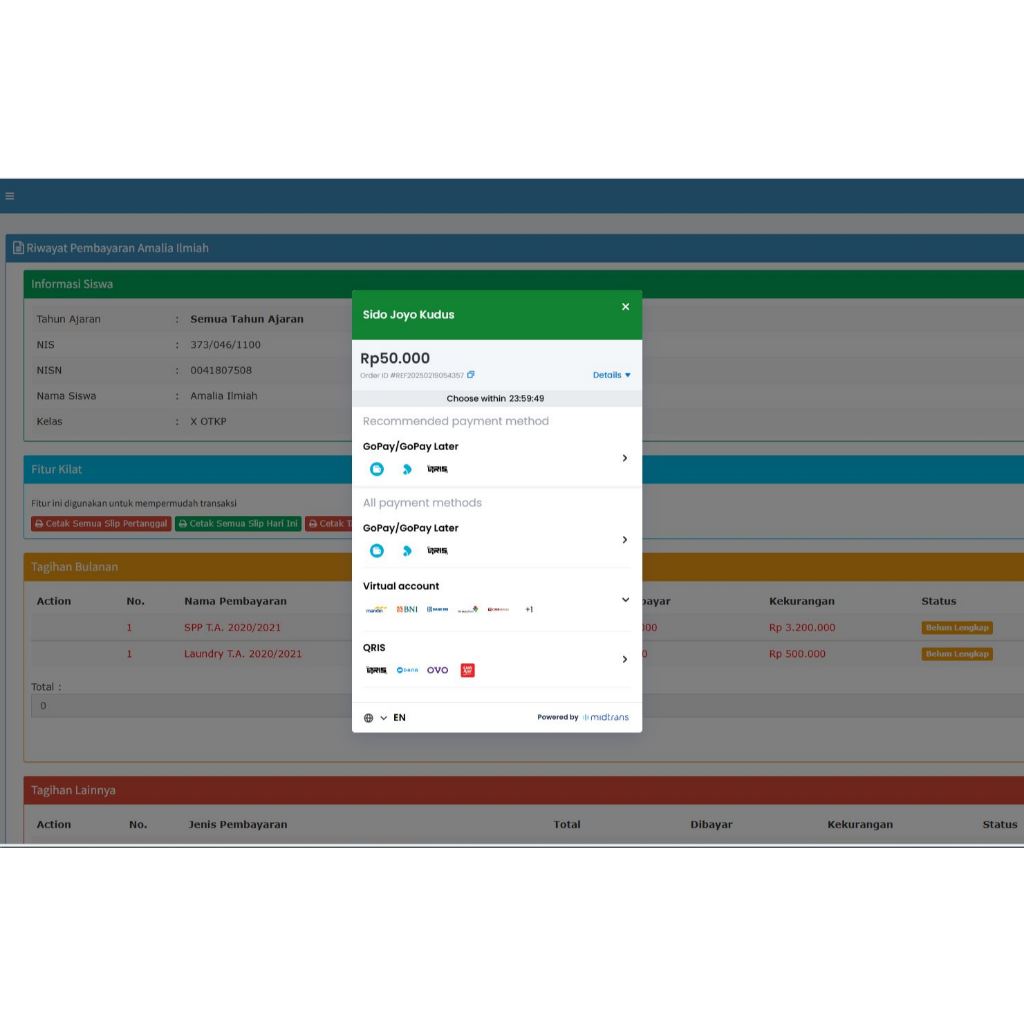1024x1024 pixels.
Task: Open the recommended GoPay/GoPay Later chevron
Action: (x=625, y=458)
